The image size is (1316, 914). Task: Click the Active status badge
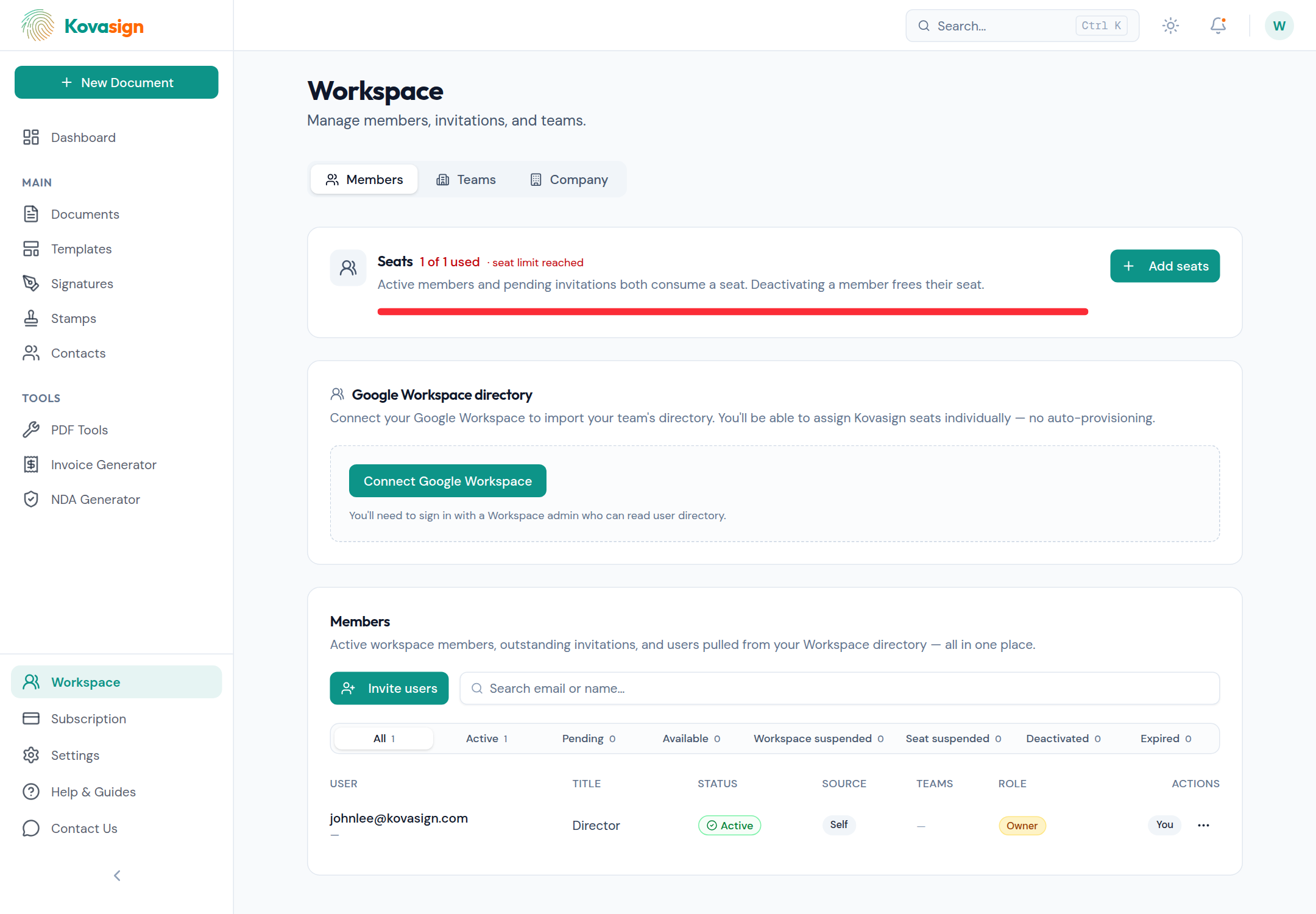(729, 826)
